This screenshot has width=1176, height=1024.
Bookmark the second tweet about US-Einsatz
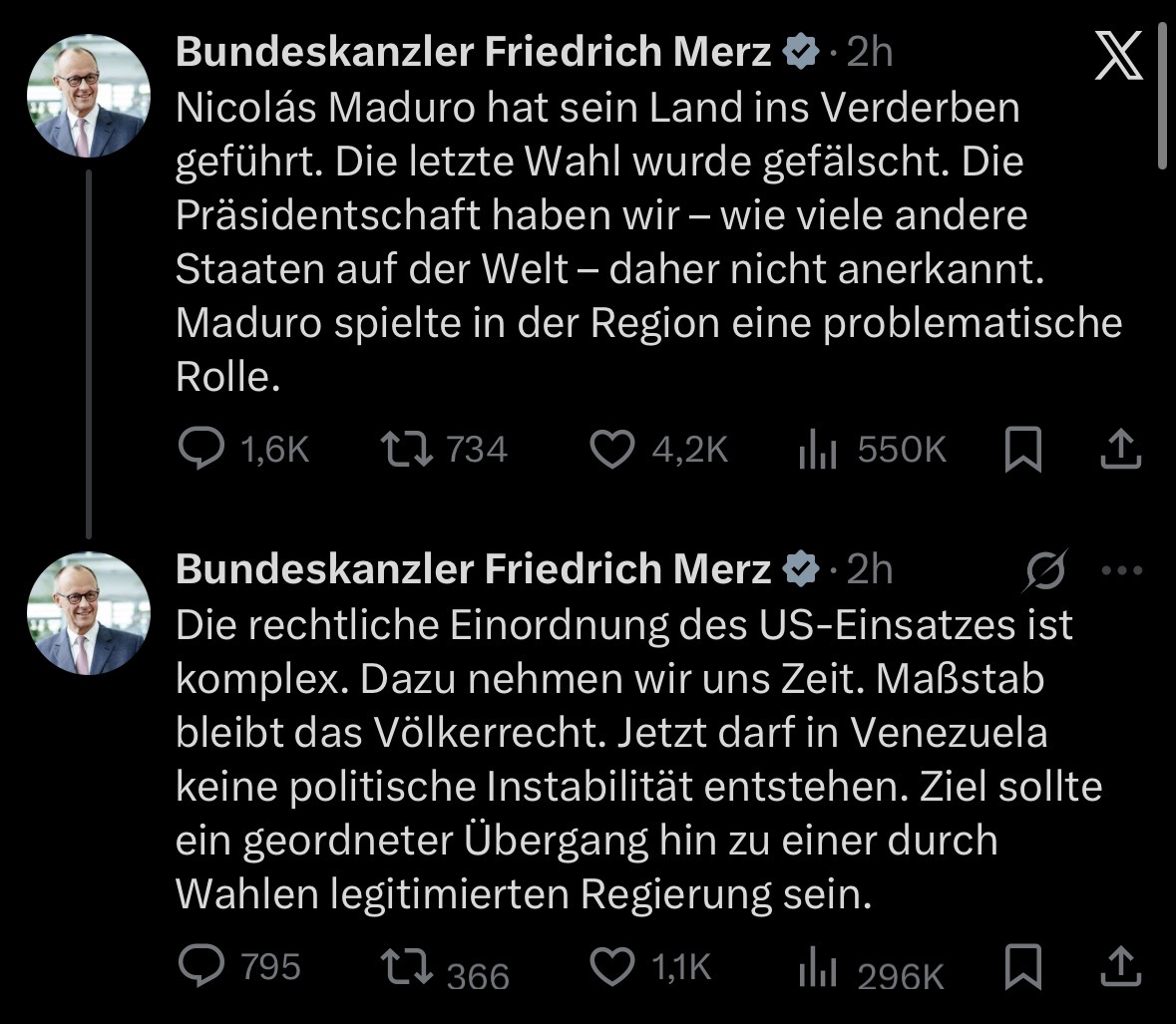[x=1022, y=965]
